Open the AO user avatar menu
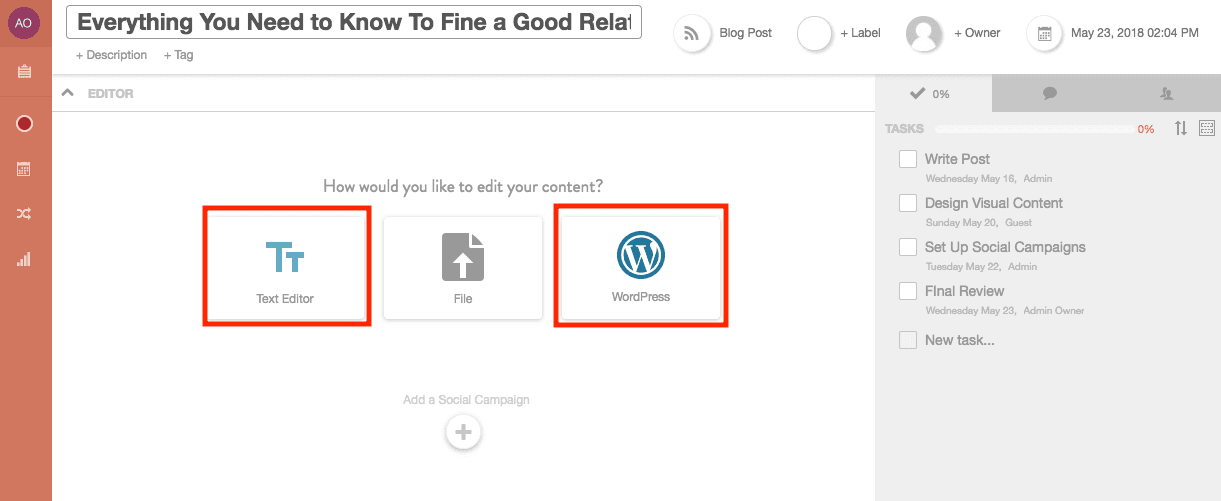 24,23
